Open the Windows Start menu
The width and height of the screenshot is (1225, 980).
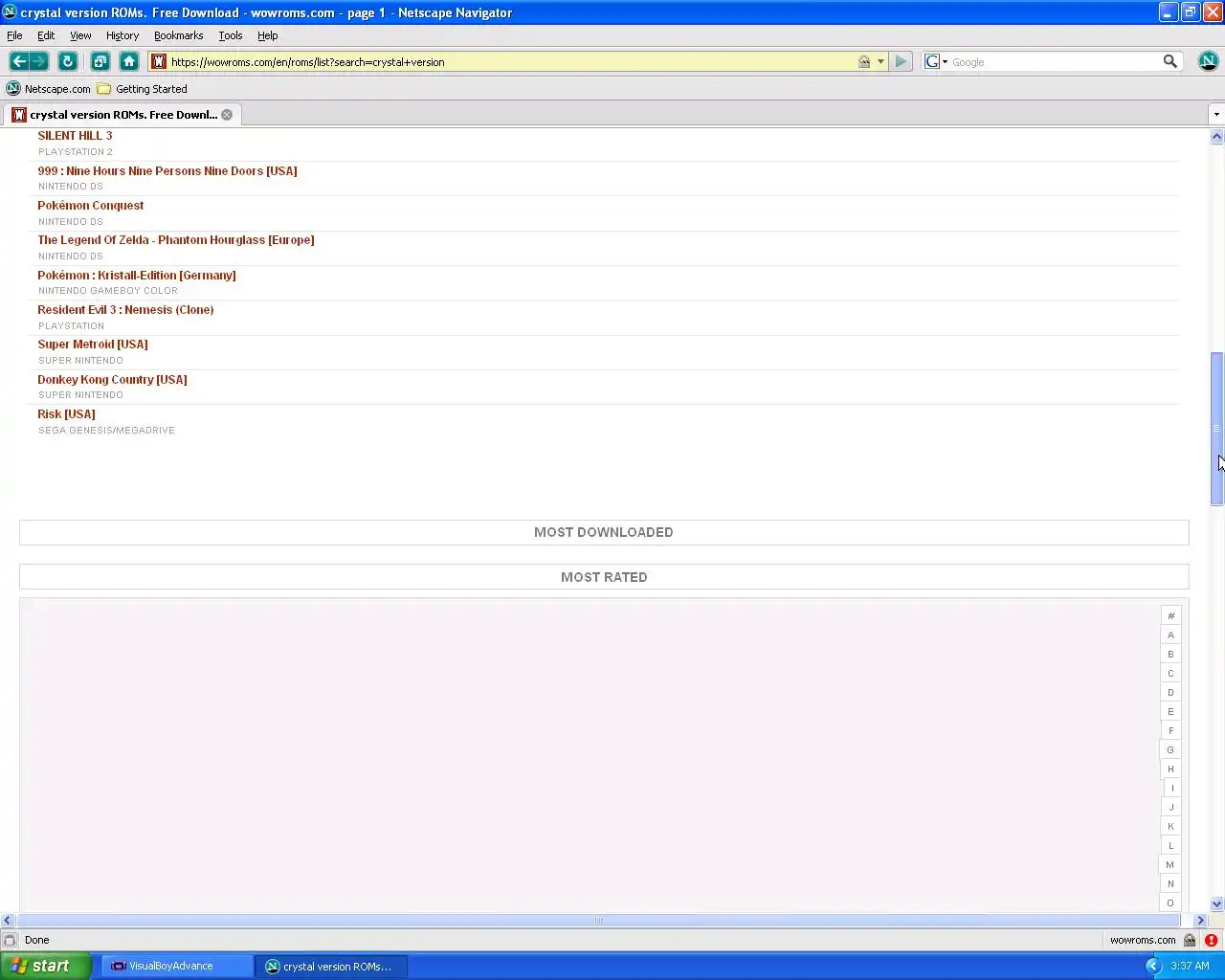click(45, 966)
